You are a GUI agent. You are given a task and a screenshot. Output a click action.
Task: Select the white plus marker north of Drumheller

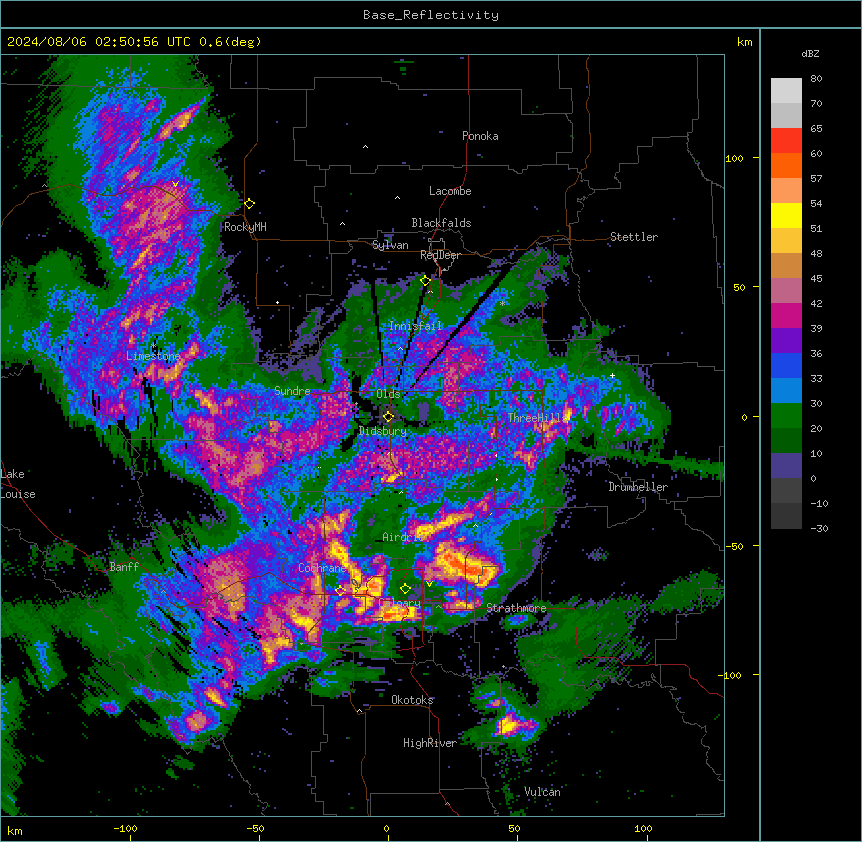click(x=612, y=375)
